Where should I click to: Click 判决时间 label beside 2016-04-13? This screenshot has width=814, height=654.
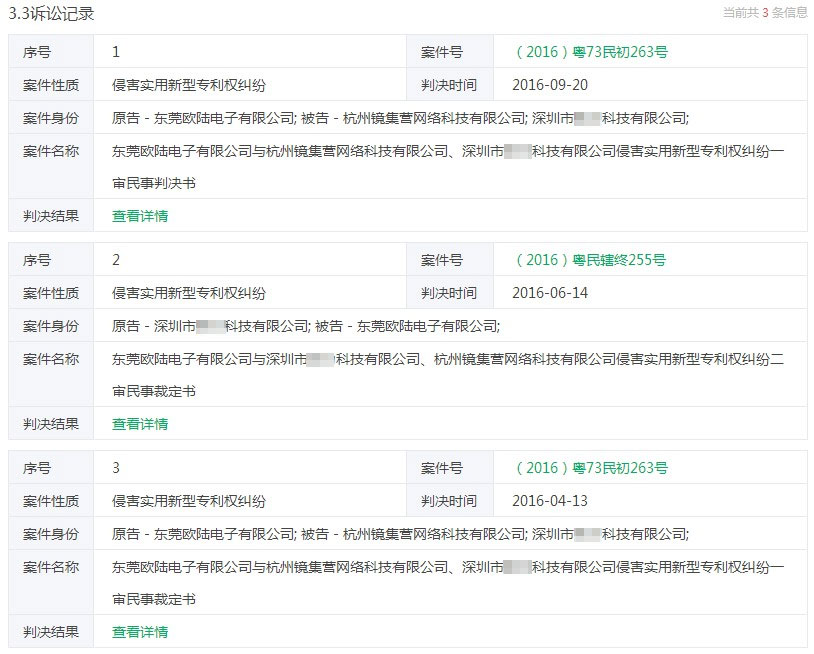[449, 501]
